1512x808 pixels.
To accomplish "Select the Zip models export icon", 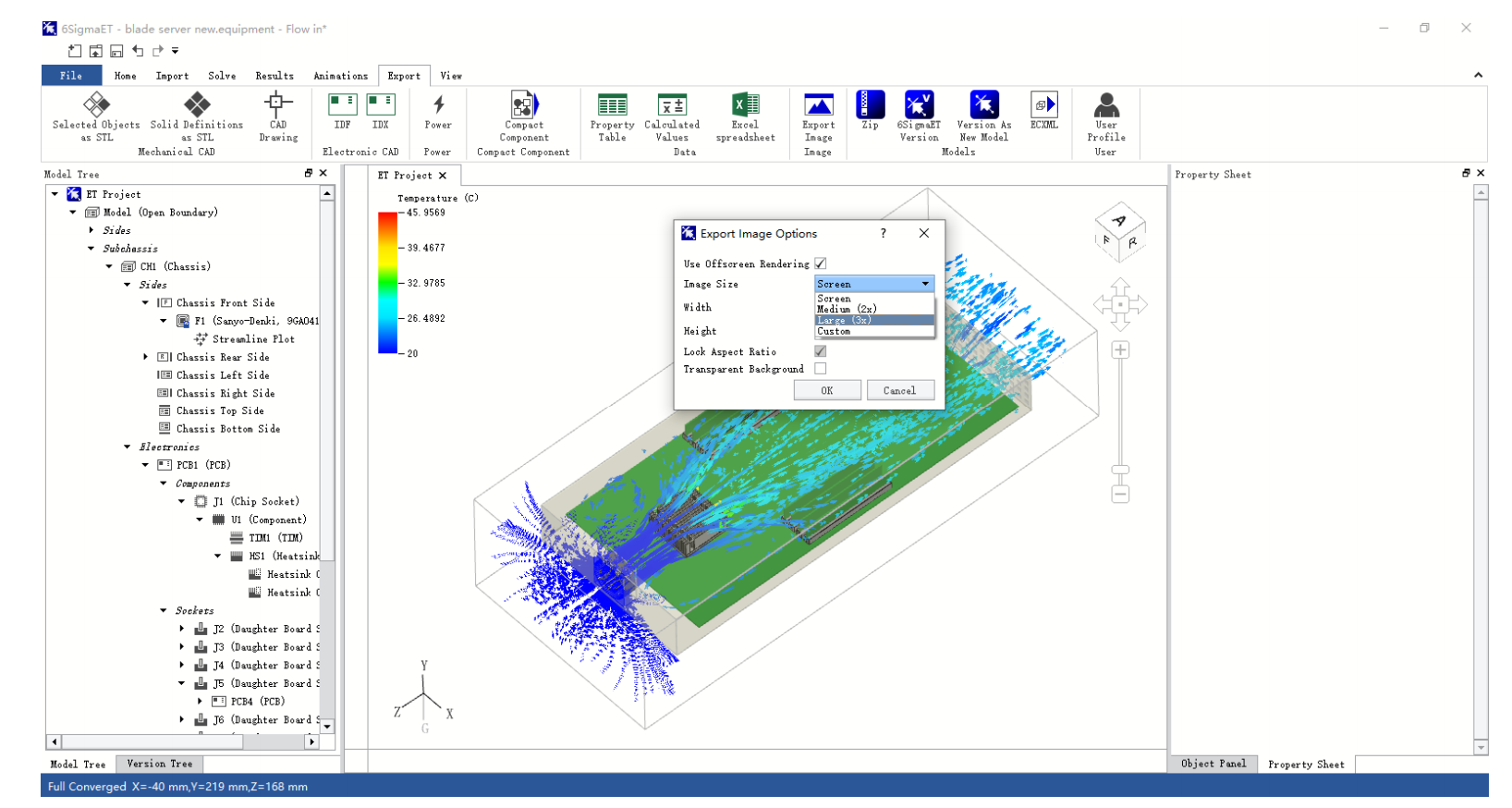I will click(x=870, y=105).
